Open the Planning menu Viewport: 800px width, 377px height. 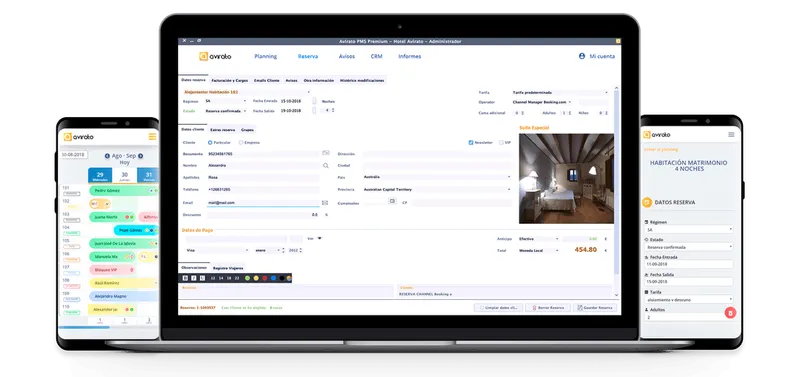(265, 57)
